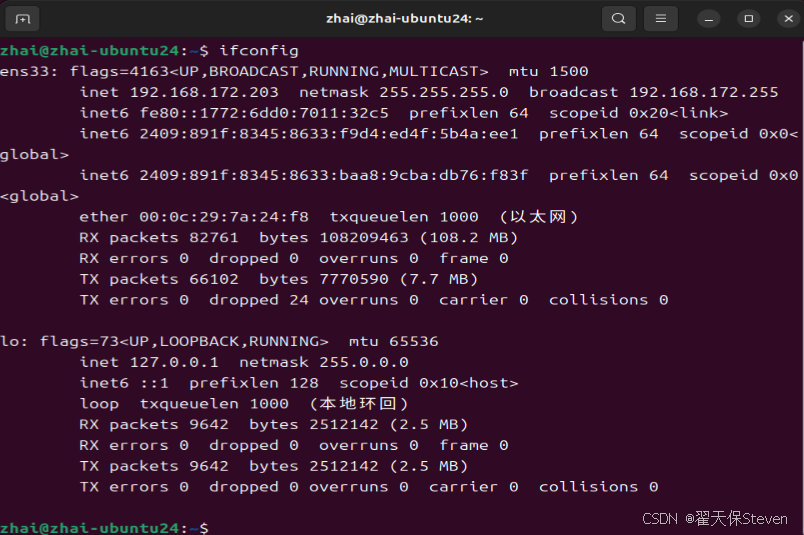This screenshot has width=804, height=535.
Task: Click IPv6 address ending db76:f83f
Action: (x=334, y=175)
